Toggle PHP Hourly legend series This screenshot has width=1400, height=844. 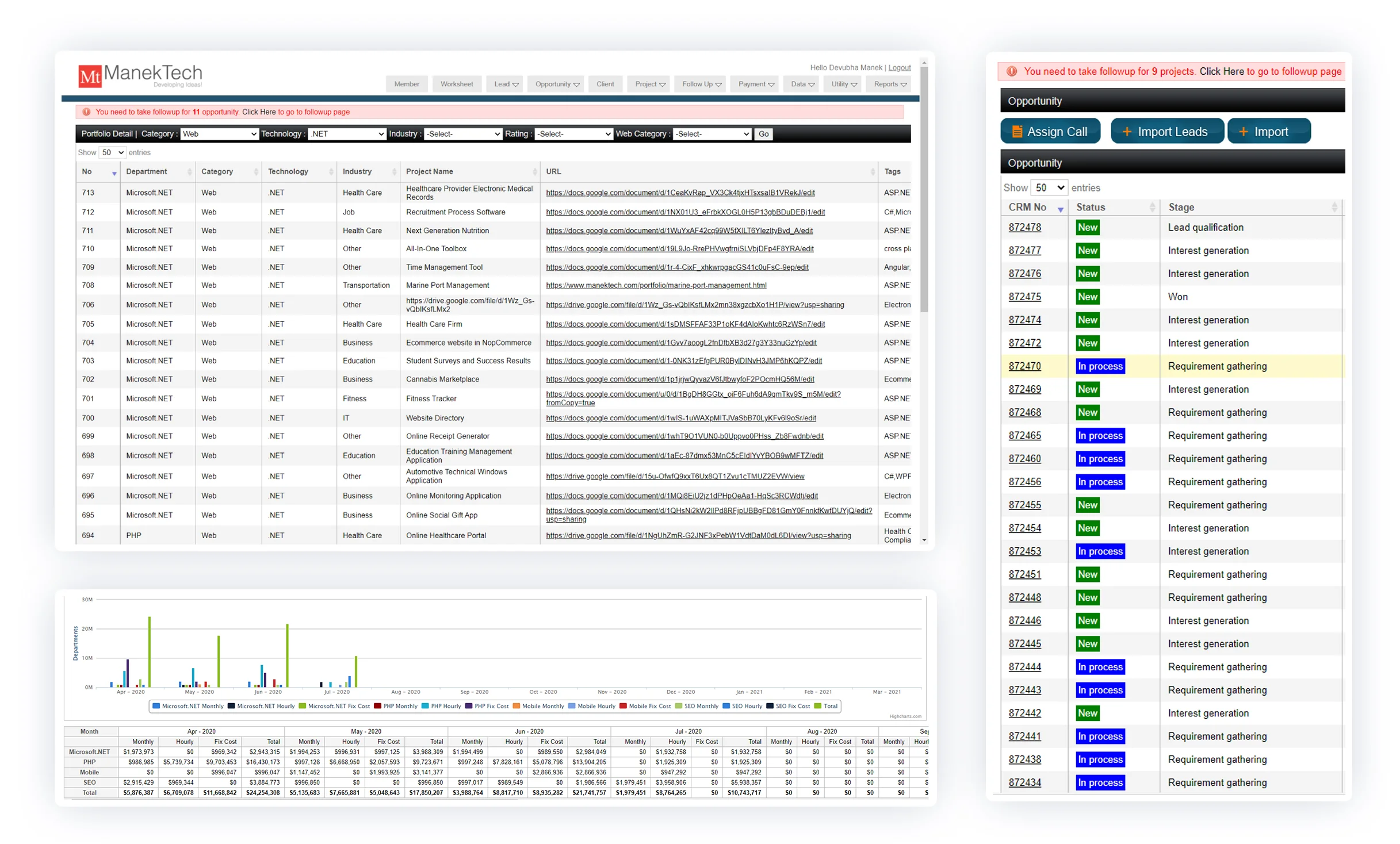(x=442, y=707)
